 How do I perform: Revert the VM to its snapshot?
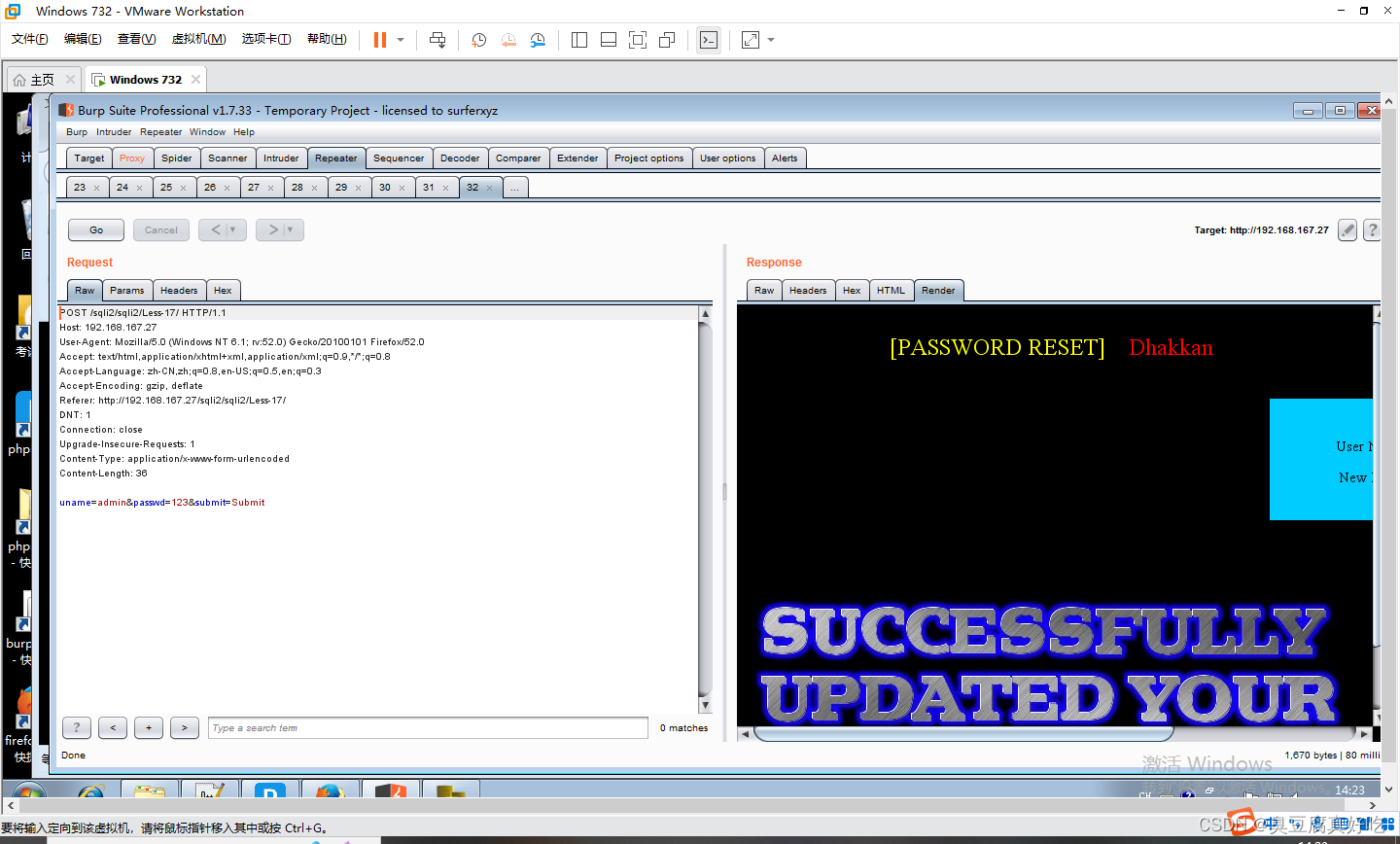click(508, 40)
